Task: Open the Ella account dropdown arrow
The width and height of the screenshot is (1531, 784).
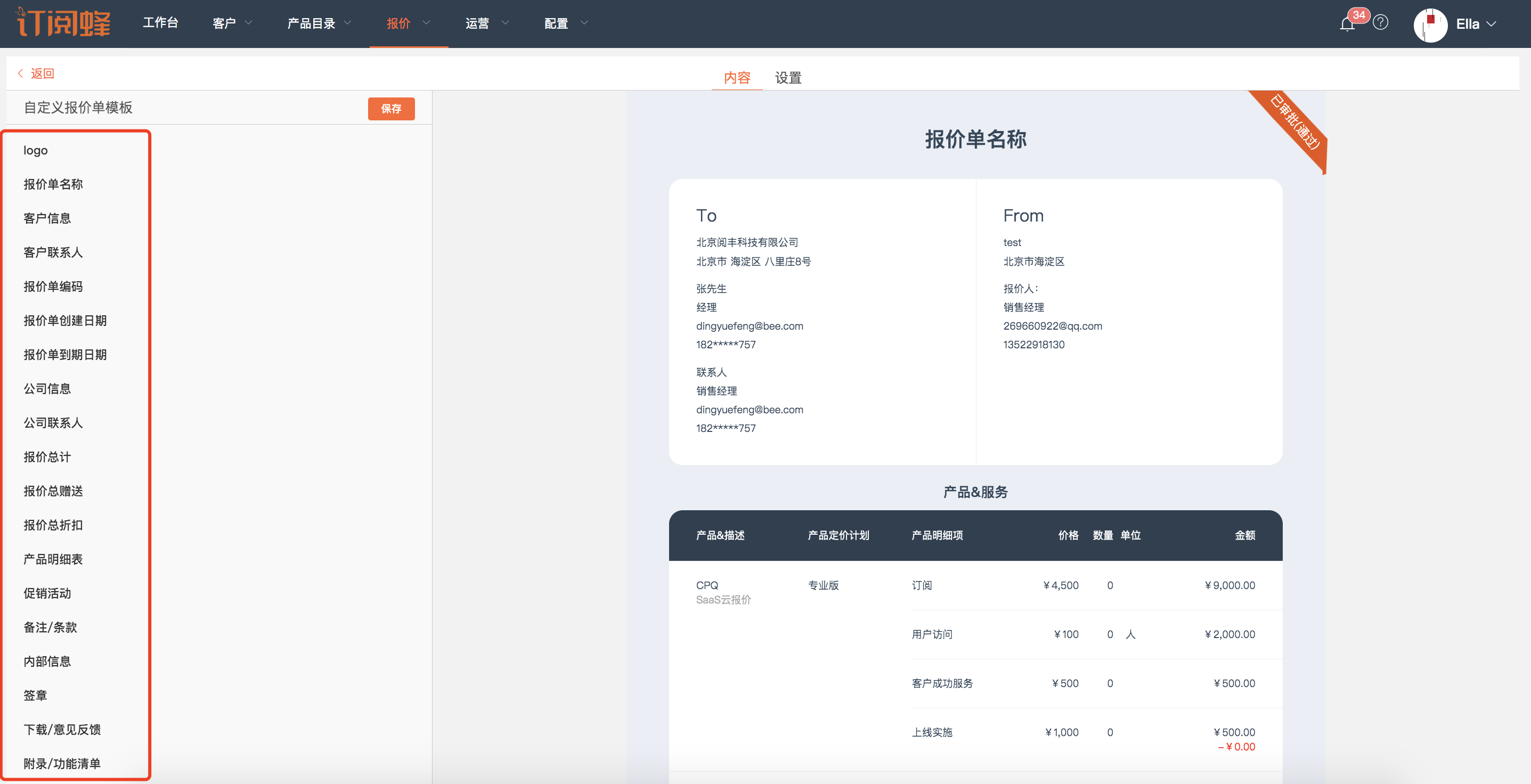Action: (1492, 24)
